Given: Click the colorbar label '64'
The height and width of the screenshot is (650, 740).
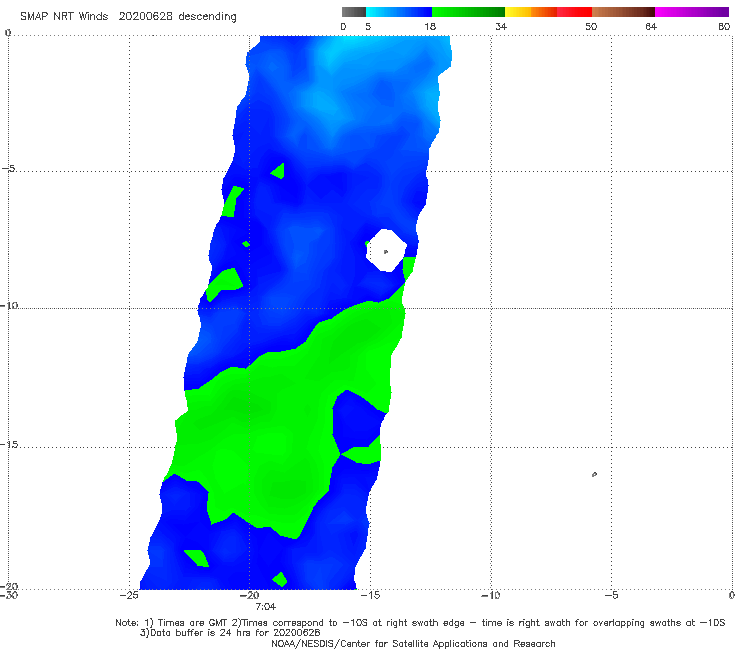Looking at the screenshot, I should 651,27.
